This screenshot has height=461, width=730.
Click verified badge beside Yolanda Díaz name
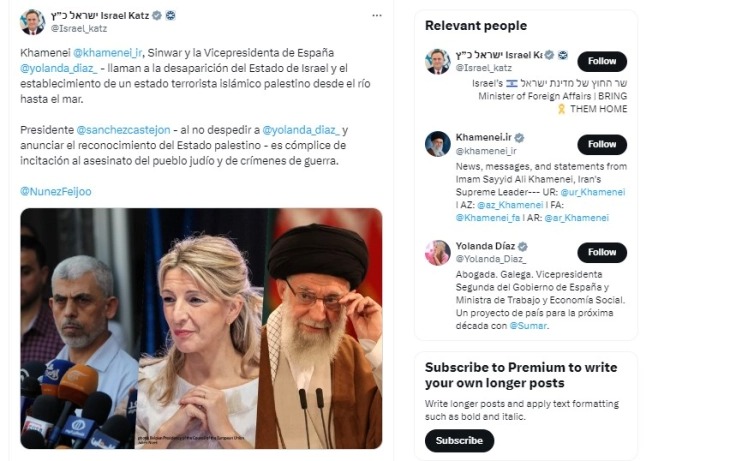tap(523, 246)
